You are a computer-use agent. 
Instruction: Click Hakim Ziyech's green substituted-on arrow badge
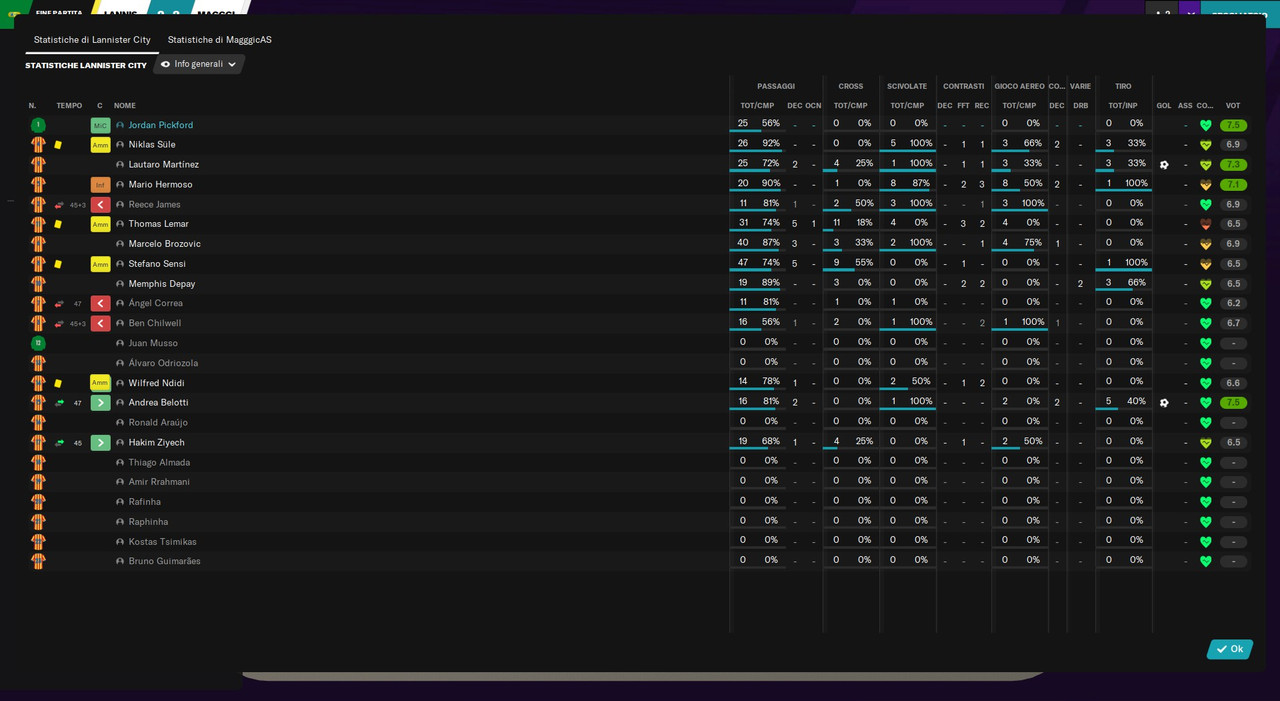click(x=100, y=442)
